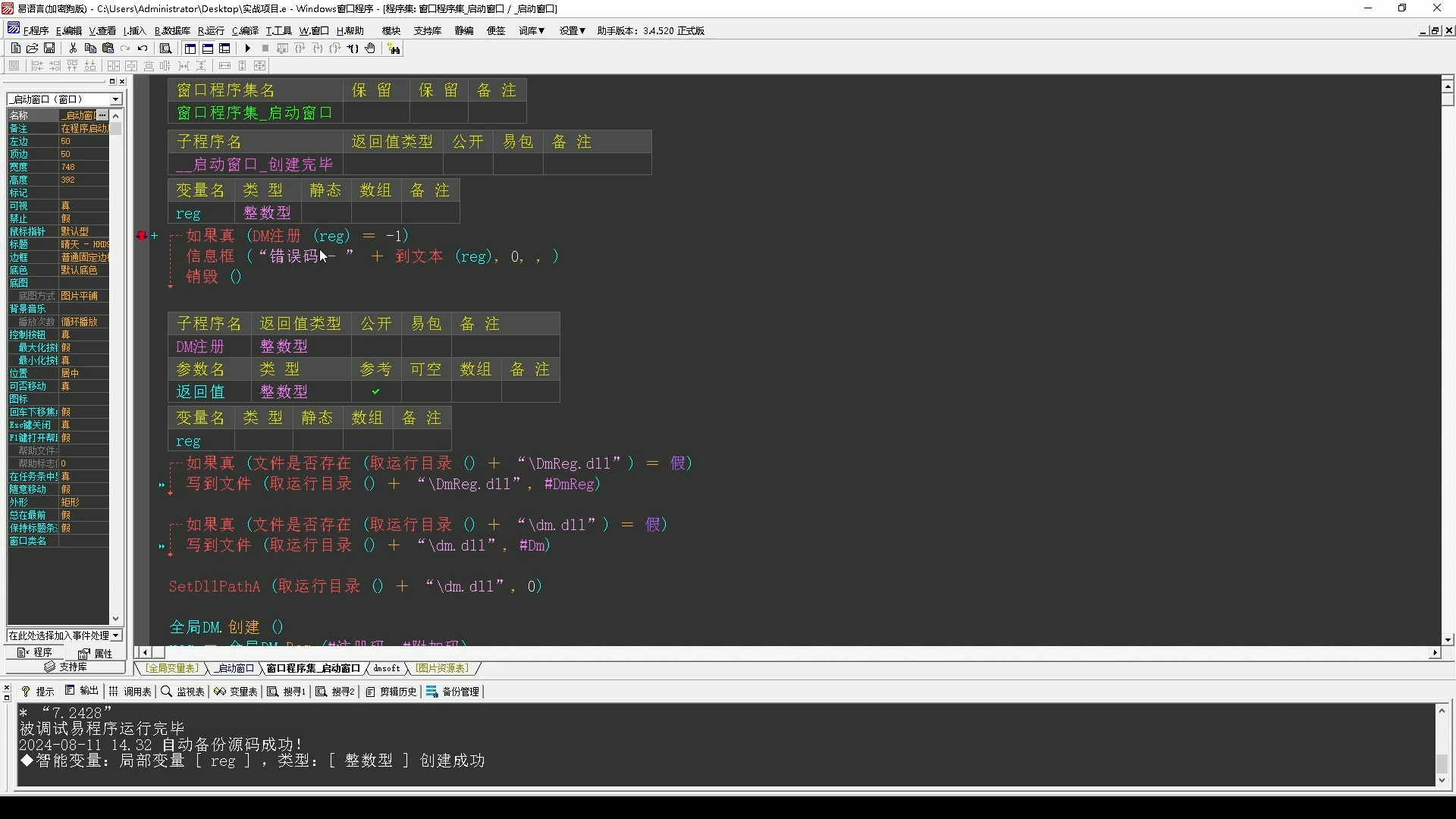This screenshot has width=1456, height=819.
Task: Click the Undo arrow icon
Action: (x=143, y=49)
